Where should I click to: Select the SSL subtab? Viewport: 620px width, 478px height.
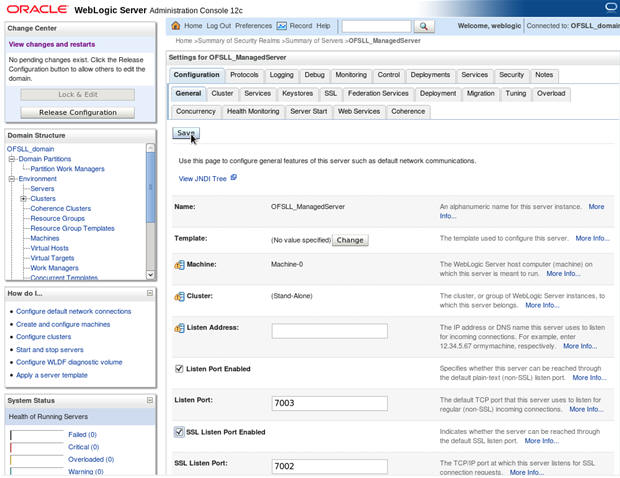point(330,93)
